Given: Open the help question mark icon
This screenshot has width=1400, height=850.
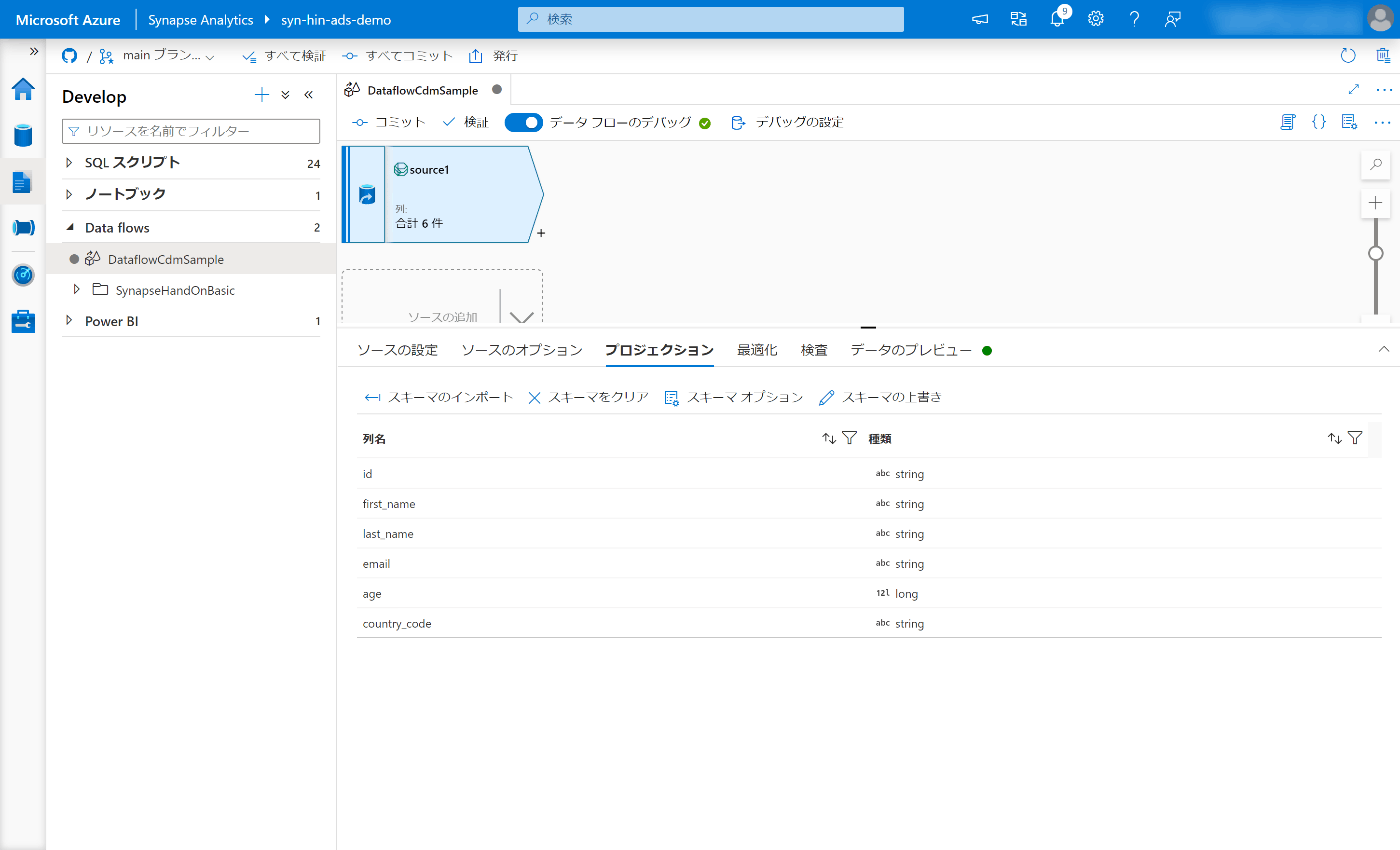Looking at the screenshot, I should (x=1135, y=19).
